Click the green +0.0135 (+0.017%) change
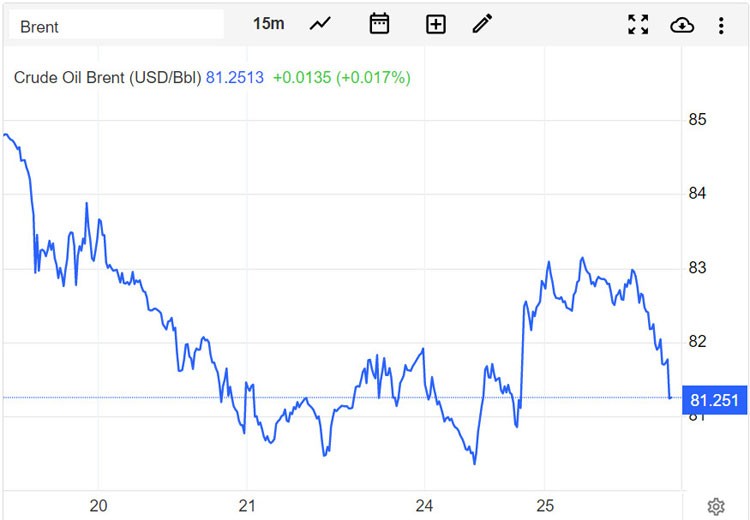 tap(341, 77)
